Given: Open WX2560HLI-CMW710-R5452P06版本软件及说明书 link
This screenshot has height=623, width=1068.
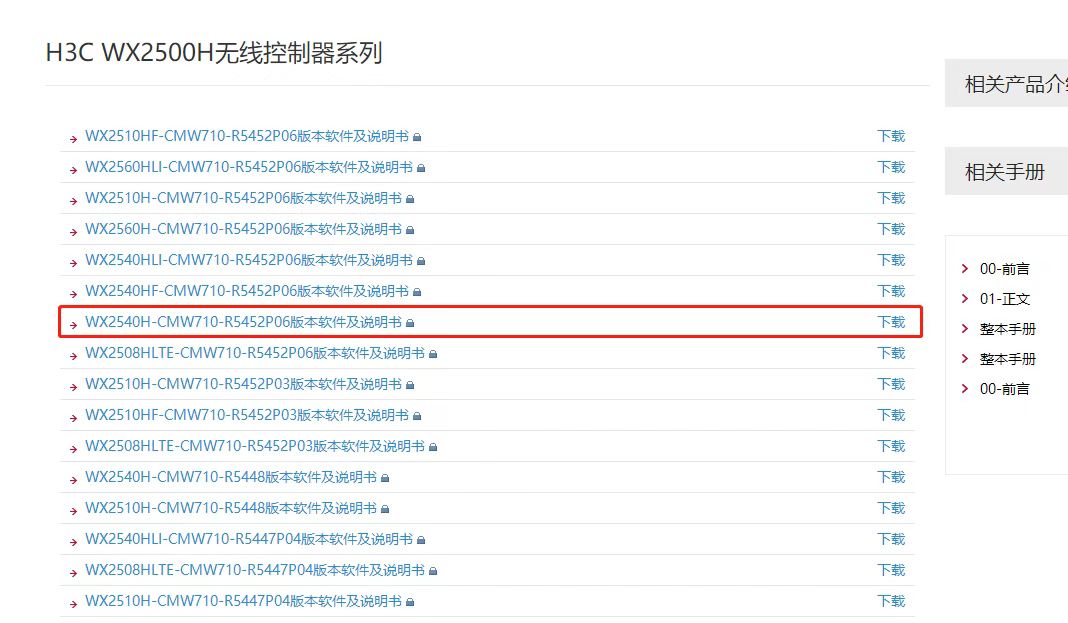Looking at the screenshot, I should (x=249, y=167).
